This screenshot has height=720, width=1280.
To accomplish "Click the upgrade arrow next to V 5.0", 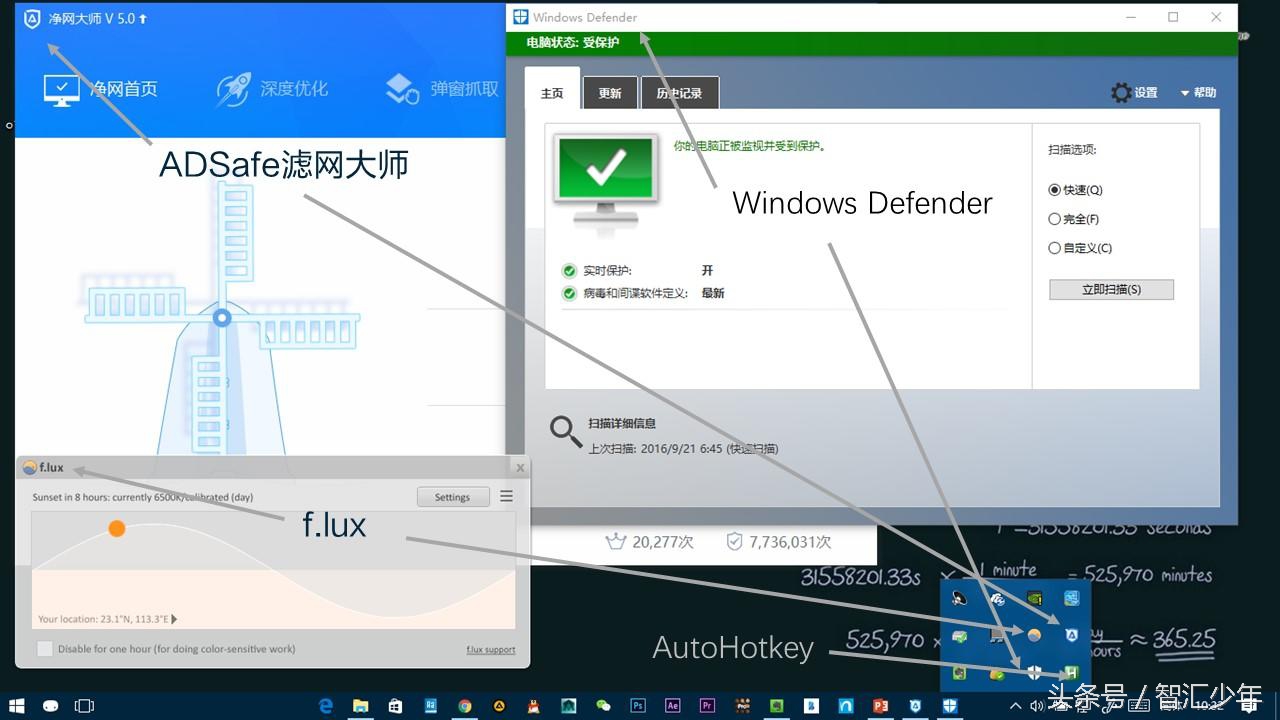I will (x=143, y=19).
